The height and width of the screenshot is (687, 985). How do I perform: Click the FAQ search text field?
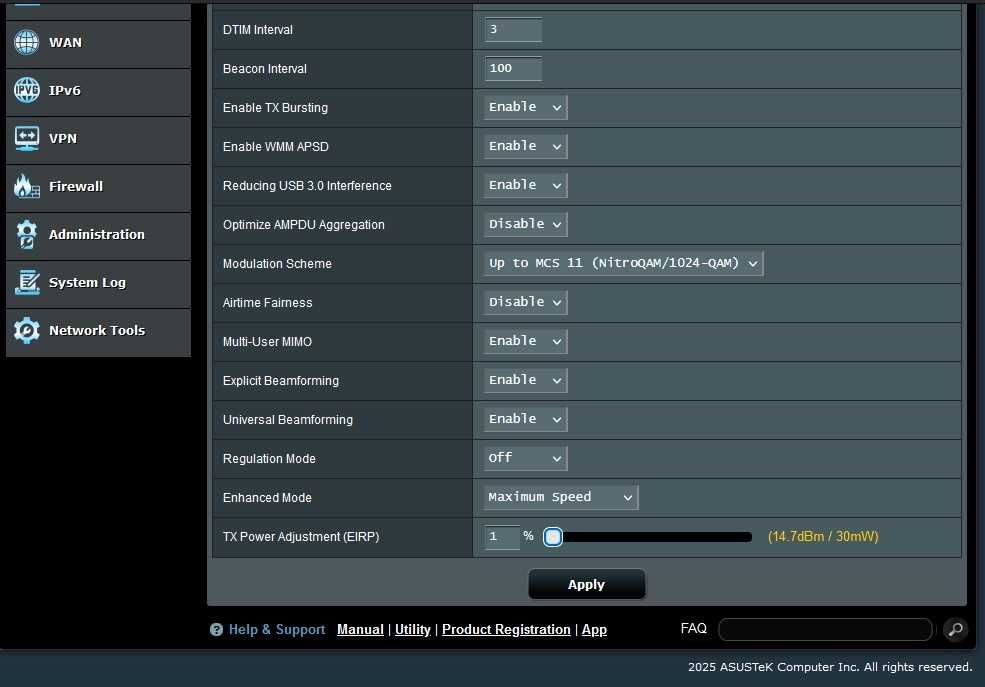(825, 629)
